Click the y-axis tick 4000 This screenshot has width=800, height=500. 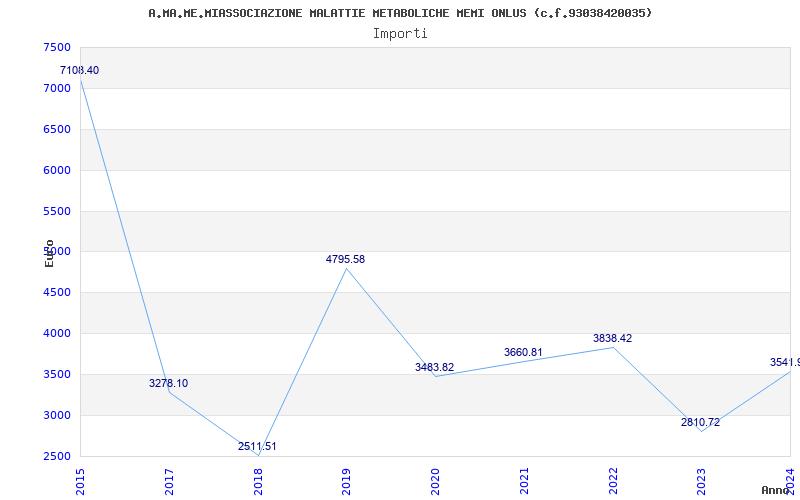point(57,334)
